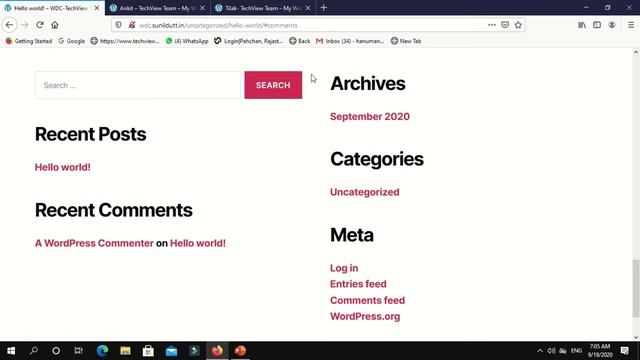The width and height of the screenshot is (640, 360).
Task: Switch to the Ankit TechView Team tab
Action: point(158,8)
